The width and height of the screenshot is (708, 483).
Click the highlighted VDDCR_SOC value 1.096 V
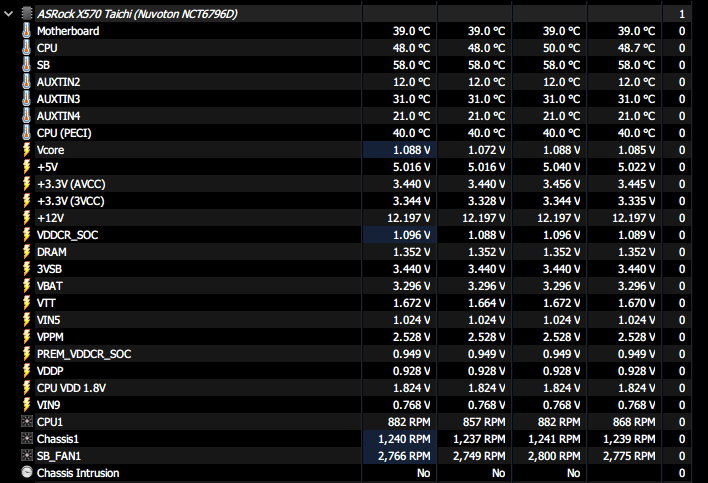[x=411, y=235]
